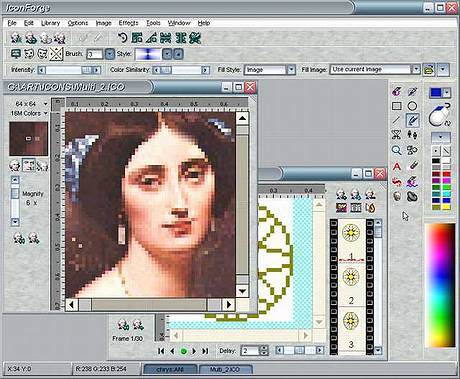Click the open folder icon beside Fill Image
460x379 pixels.
pos(429,70)
